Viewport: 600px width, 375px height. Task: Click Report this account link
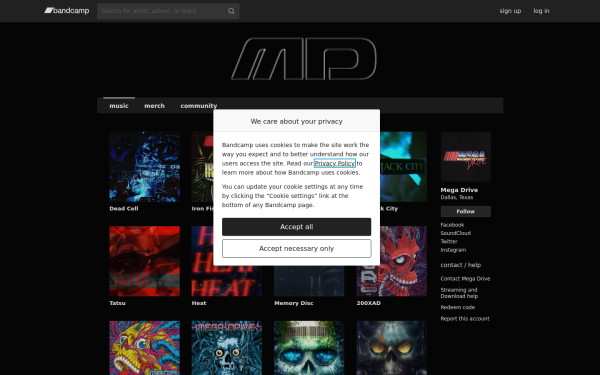coord(465,319)
